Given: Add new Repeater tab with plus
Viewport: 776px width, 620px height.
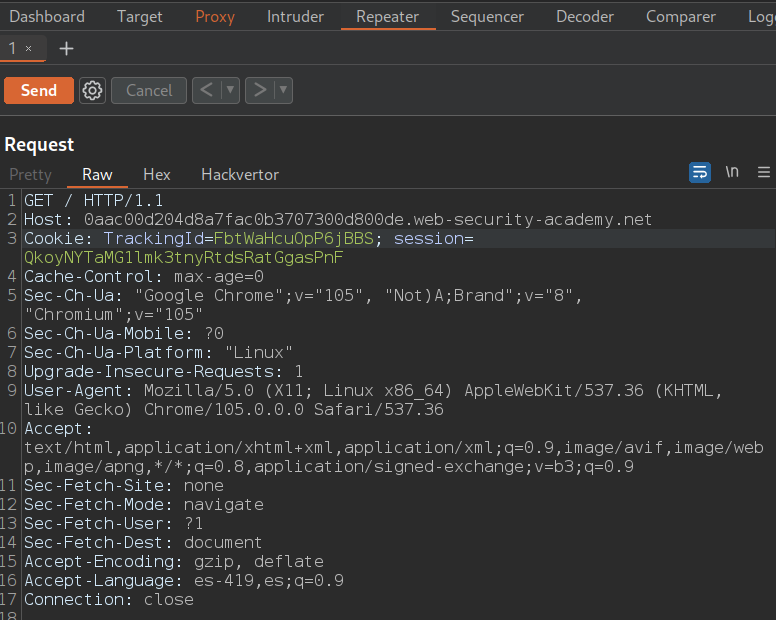Looking at the screenshot, I should 66,48.
